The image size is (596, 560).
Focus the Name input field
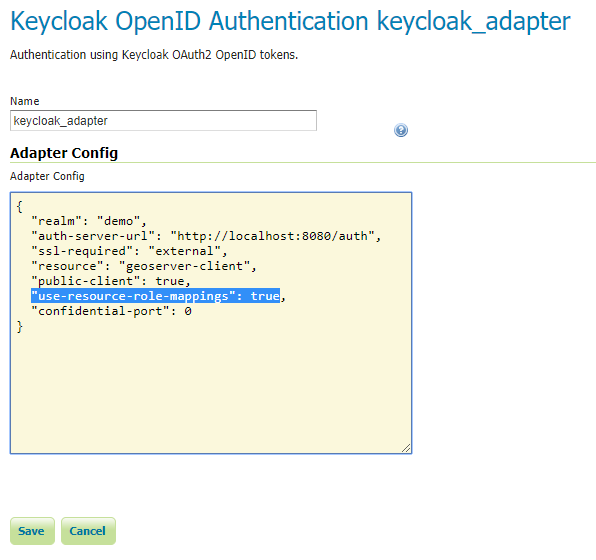(x=163, y=121)
